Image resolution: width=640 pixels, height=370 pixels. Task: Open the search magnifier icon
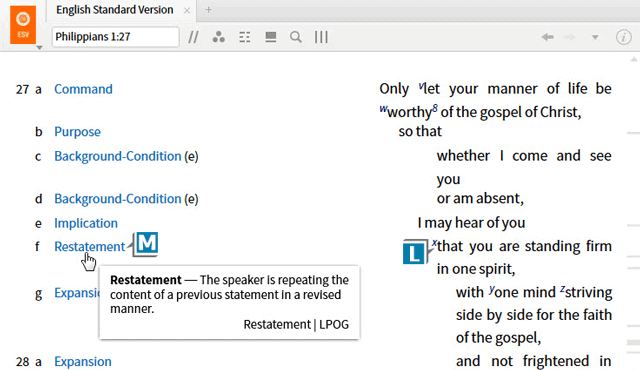[296, 37]
